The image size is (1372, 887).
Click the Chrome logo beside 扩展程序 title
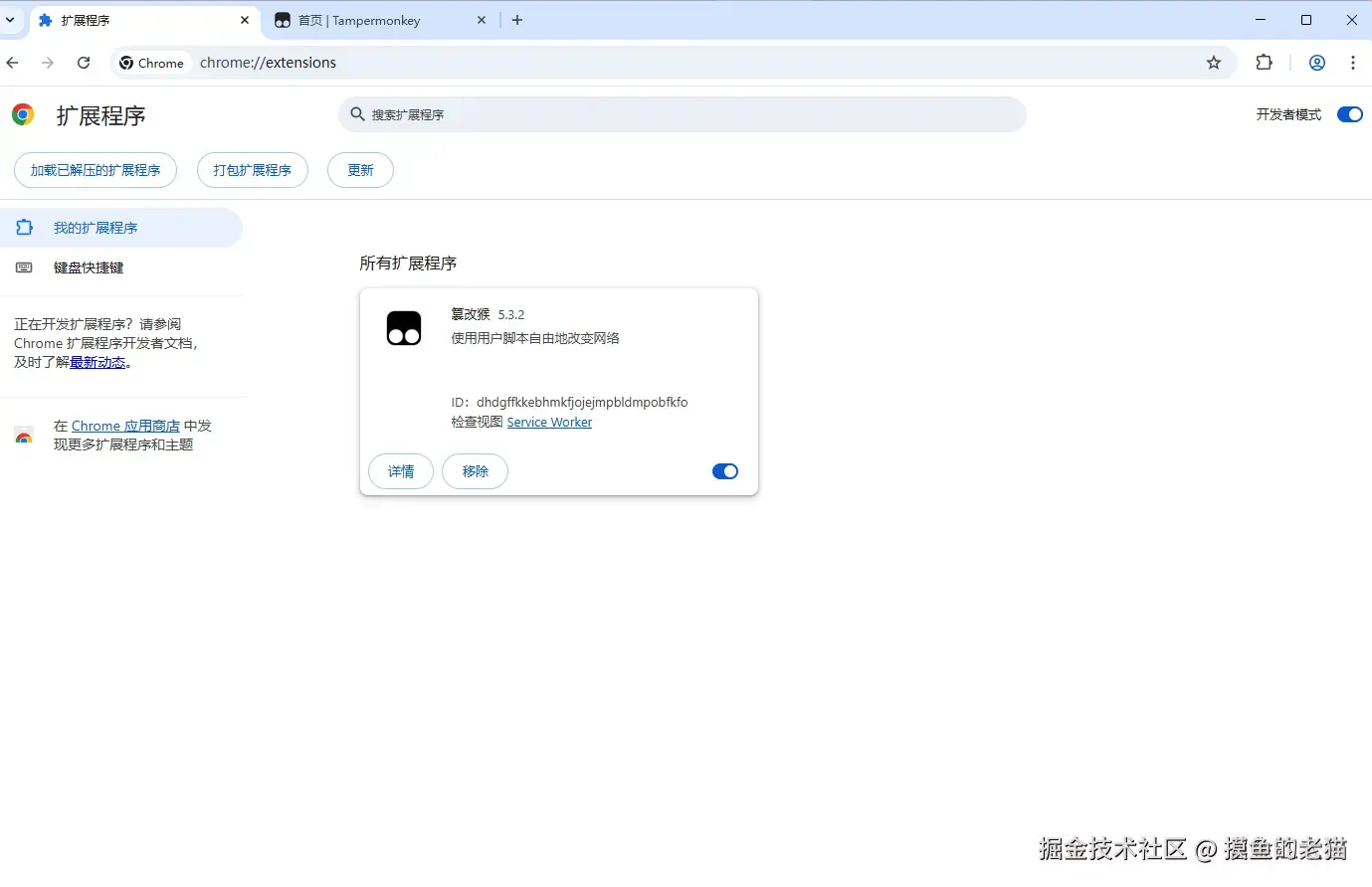tap(23, 115)
